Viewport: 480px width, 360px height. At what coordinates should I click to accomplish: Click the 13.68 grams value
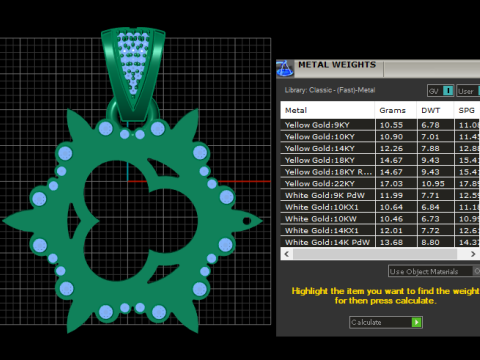click(391, 242)
